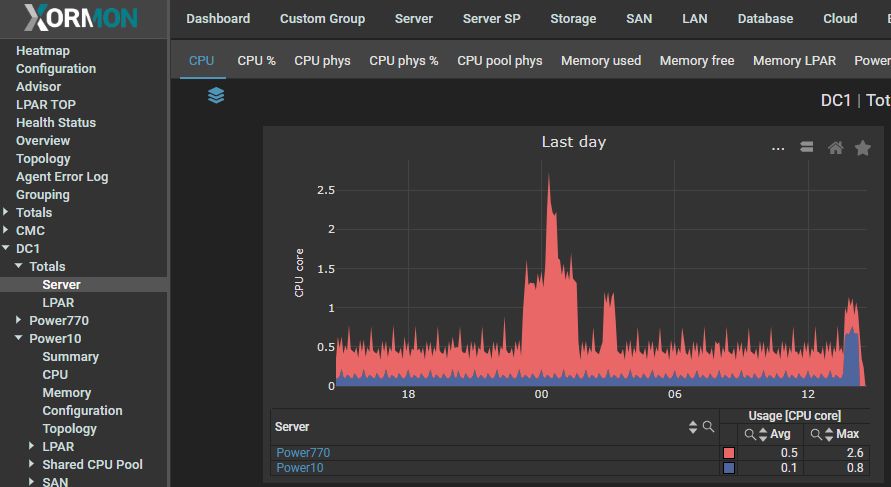Collapse the DC1 tree node
The image size is (891, 487).
[x=7, y=249]
